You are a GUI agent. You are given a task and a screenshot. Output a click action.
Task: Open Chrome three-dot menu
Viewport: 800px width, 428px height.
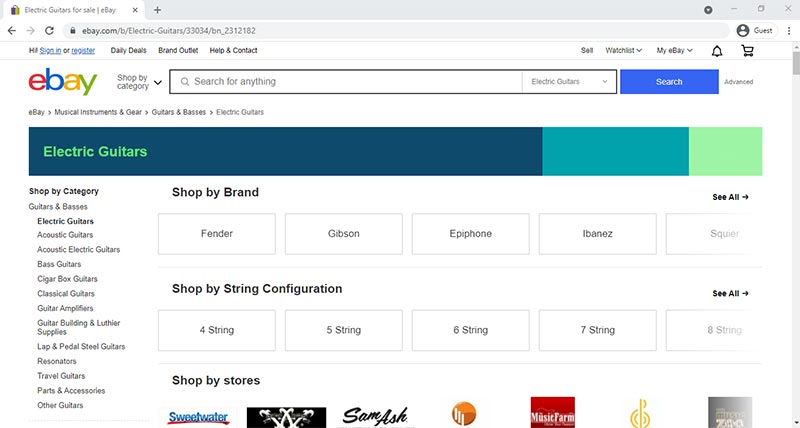tap(789, 31)
